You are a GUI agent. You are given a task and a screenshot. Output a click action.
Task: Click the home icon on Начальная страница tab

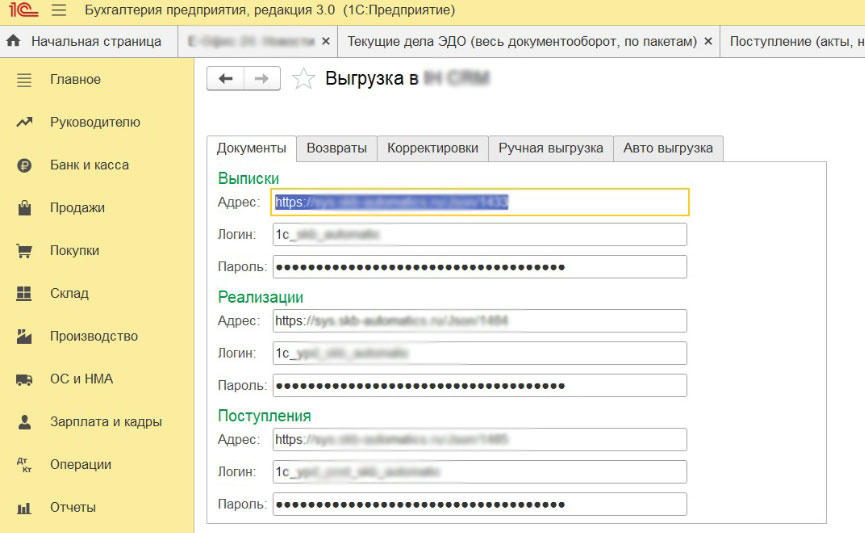tap(13, 41)
